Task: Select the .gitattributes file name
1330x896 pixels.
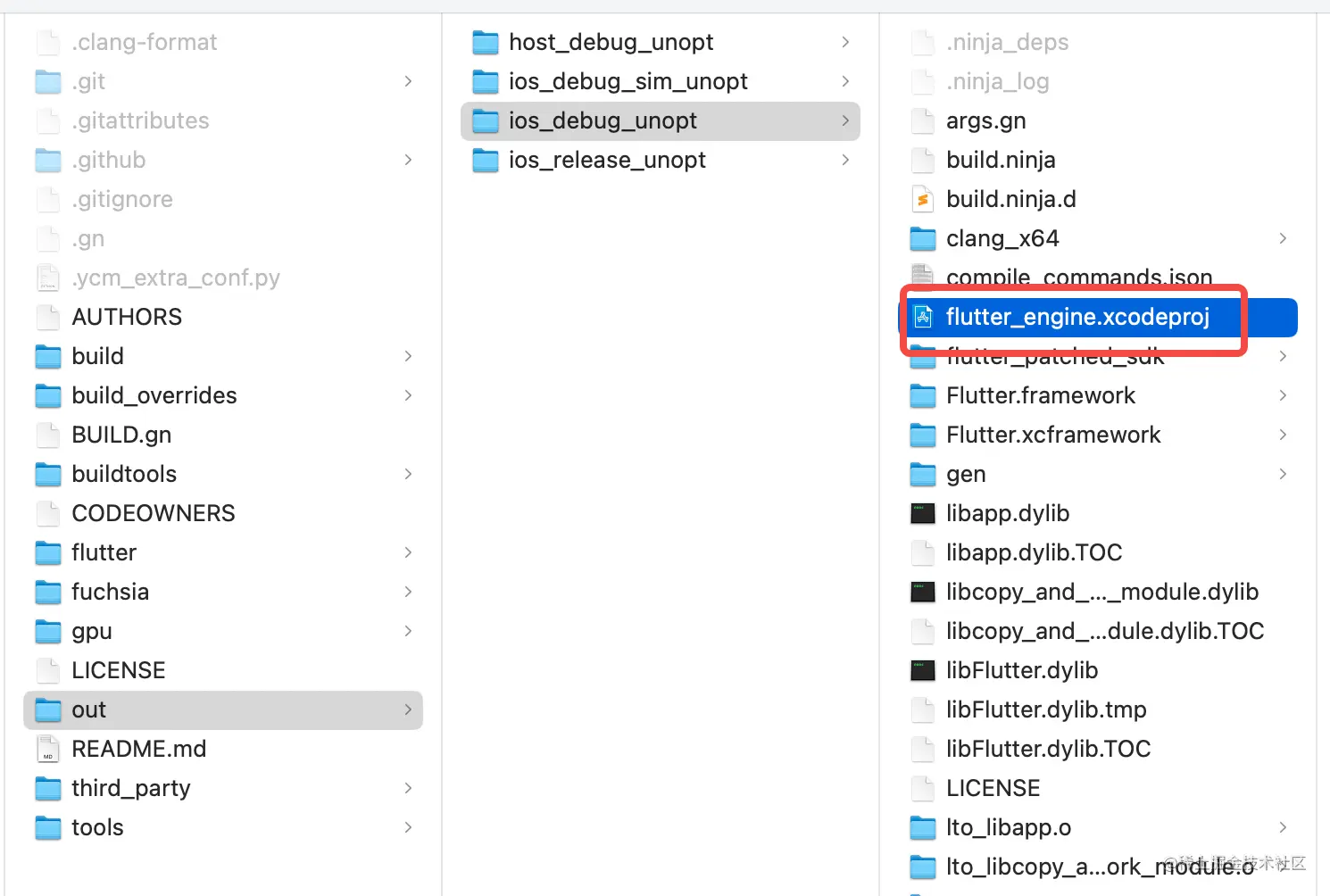Action: 140,120
